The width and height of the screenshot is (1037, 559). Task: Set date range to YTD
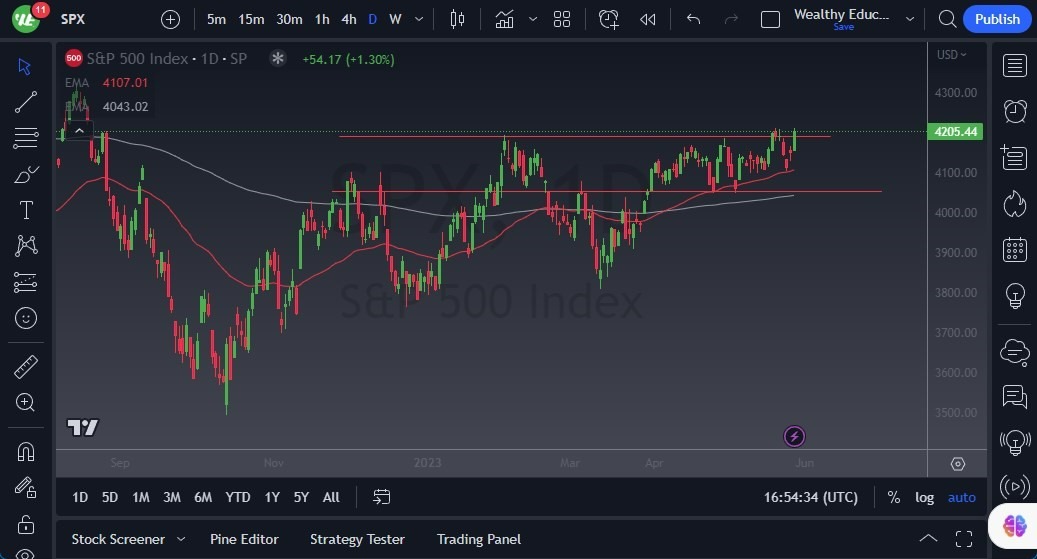click(x=237, y=497)
